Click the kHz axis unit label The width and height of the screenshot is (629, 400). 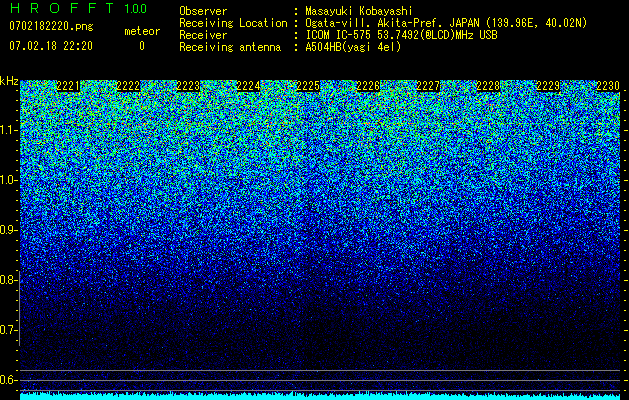tap(9, 81)
